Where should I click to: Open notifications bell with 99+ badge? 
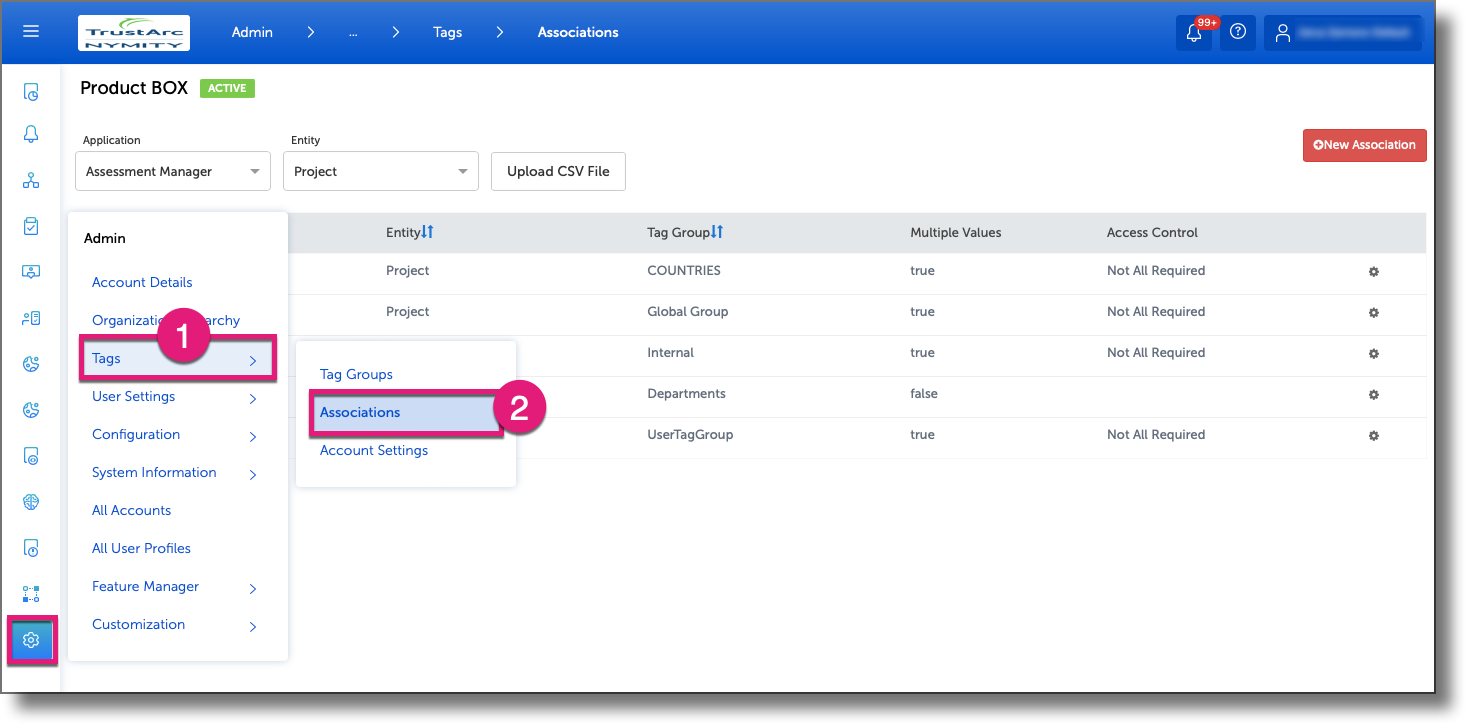click(x=1194, y=32)
